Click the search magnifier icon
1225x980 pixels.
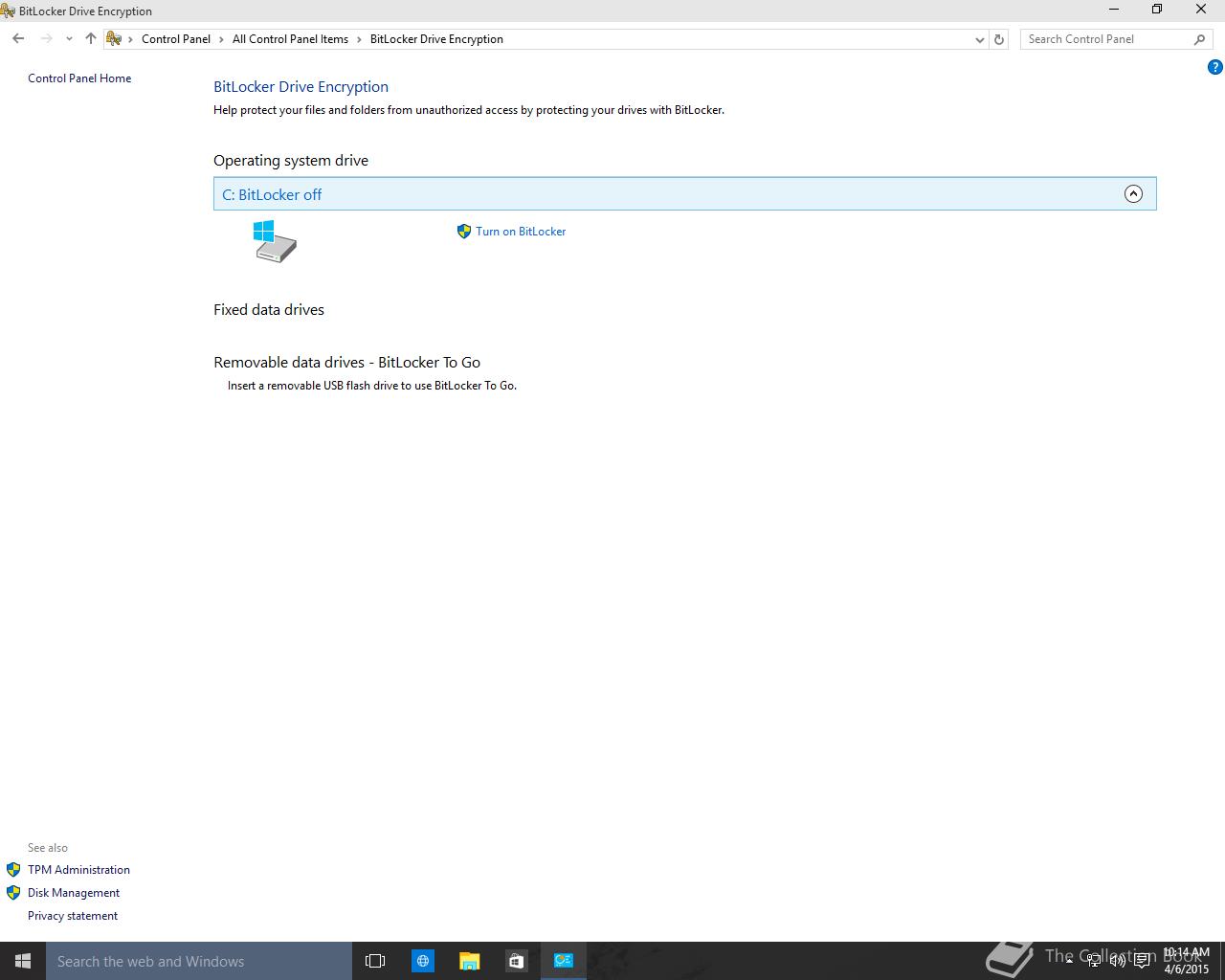1199,39
